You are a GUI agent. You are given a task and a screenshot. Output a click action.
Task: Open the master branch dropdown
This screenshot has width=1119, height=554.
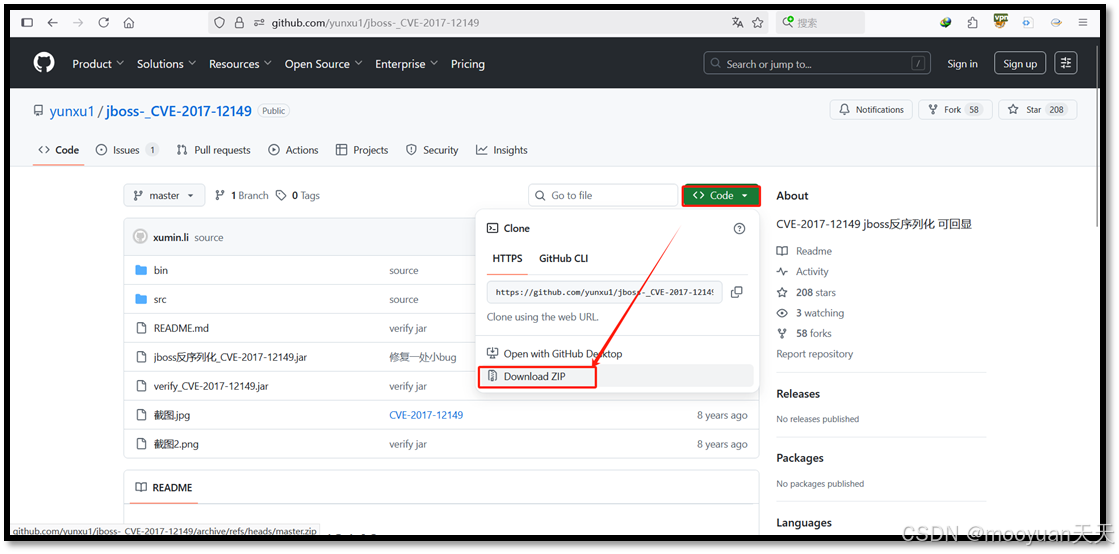tap(164, 196)
